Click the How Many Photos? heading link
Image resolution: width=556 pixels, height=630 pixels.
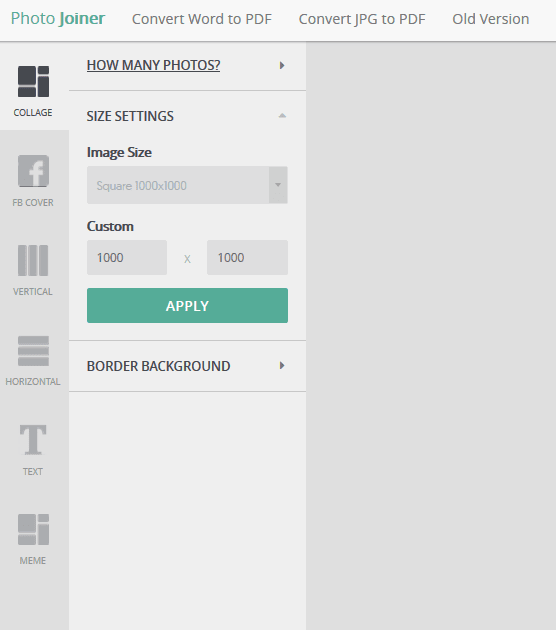tap(153, 65)
